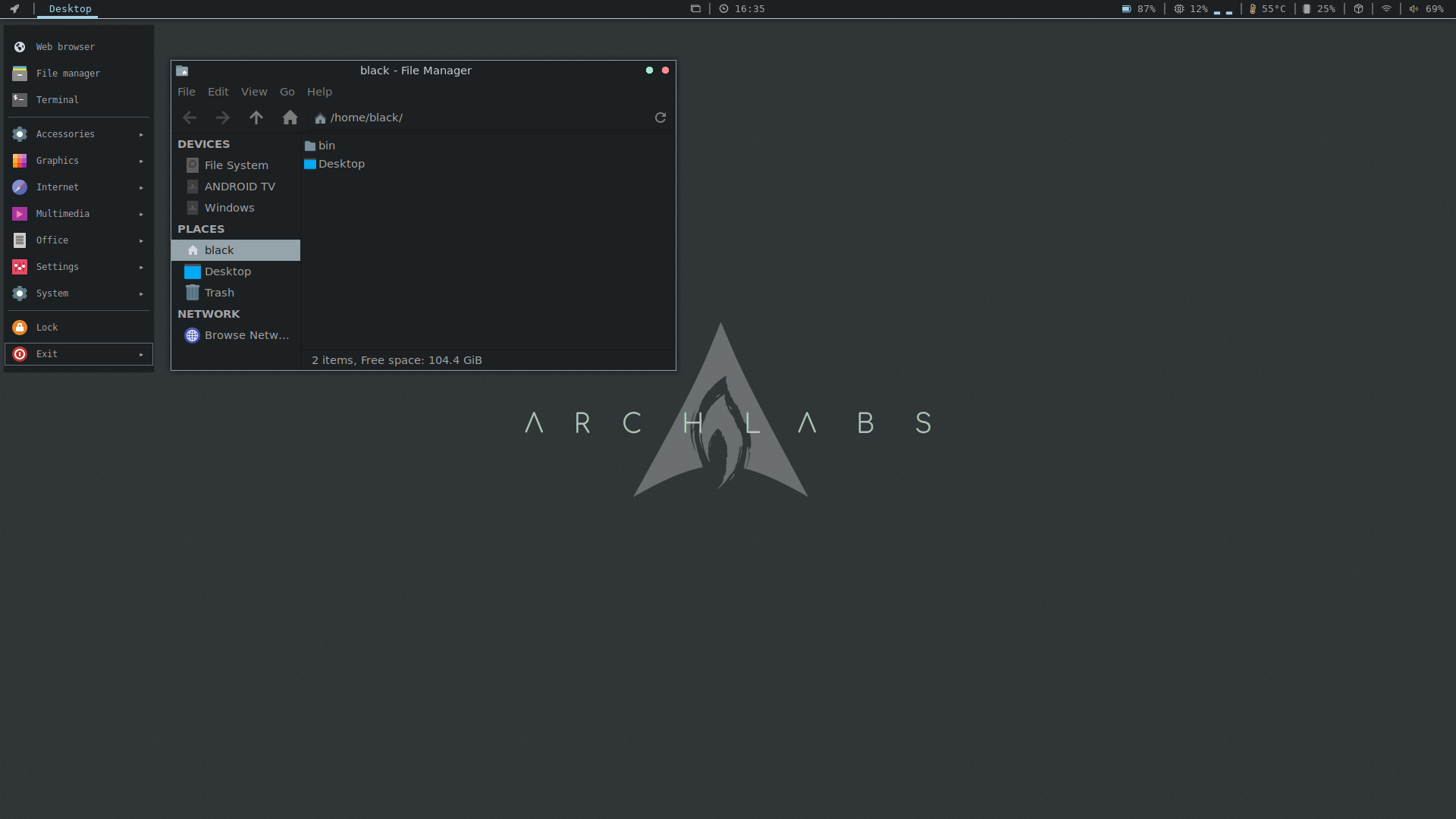Click the Desktop folder icon in Places
This screenshot has height=819, width=1456.
tap(193, 271)
